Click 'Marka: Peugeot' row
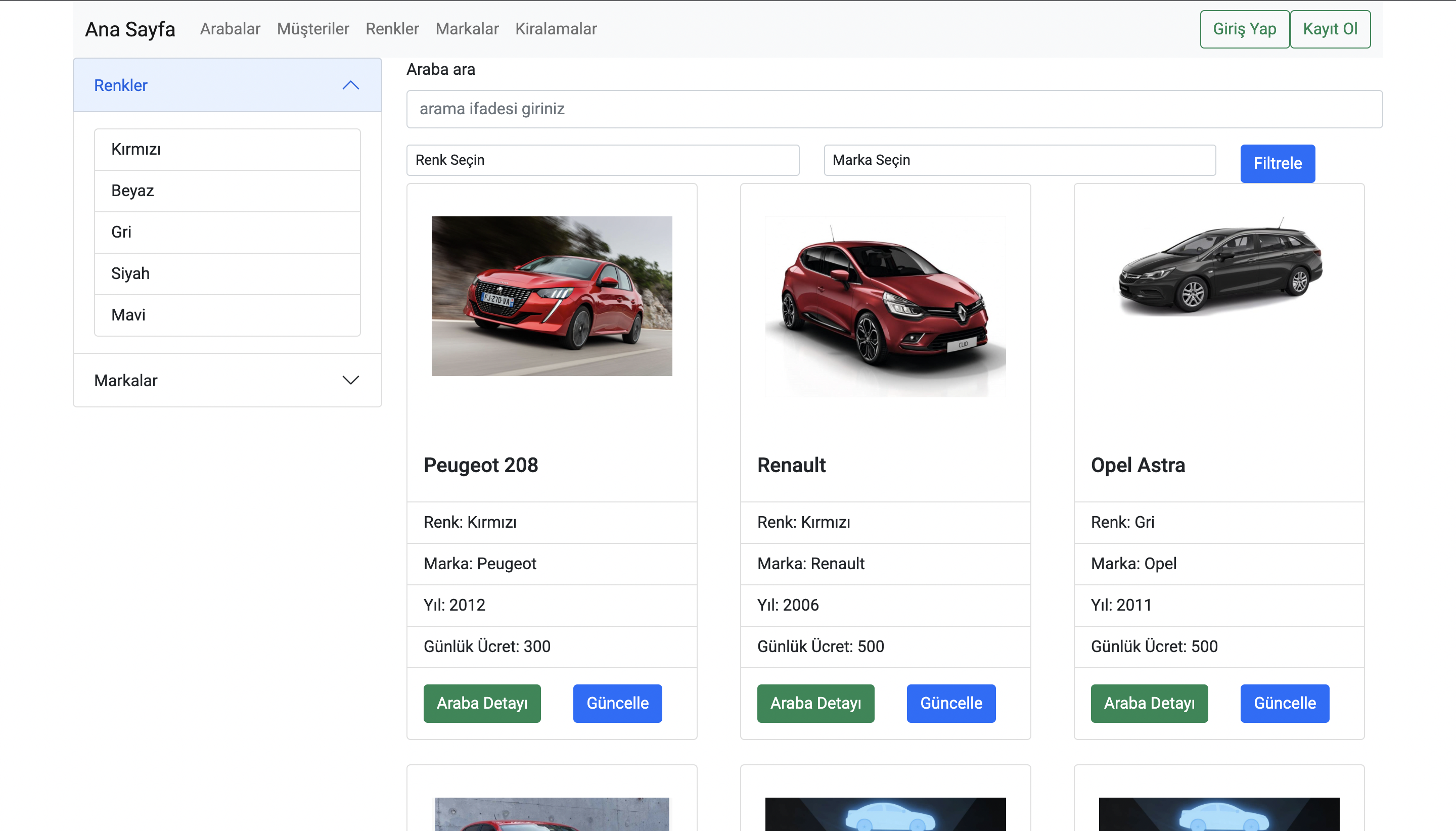1456x831 pixels. [x=552, y=564]
